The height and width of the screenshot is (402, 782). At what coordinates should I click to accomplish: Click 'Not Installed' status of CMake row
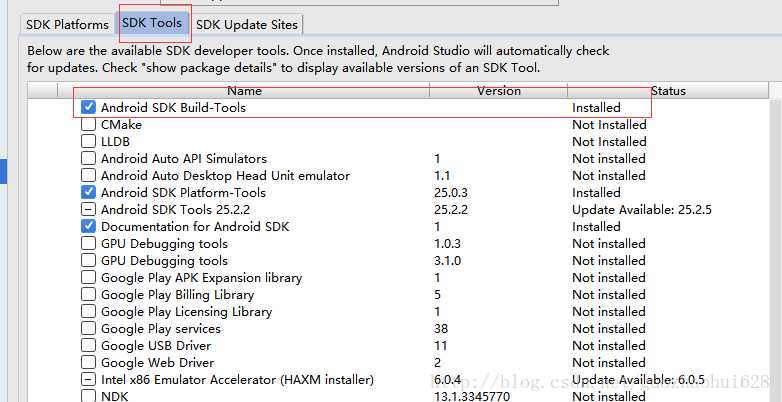tap(609, 125)
